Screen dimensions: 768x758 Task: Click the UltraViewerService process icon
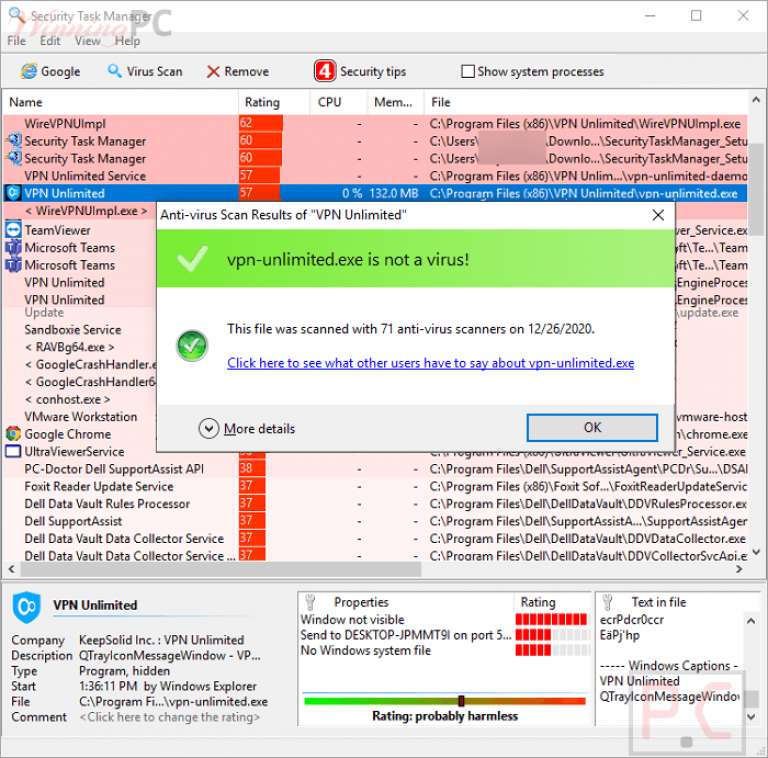[x=13, y=451]
